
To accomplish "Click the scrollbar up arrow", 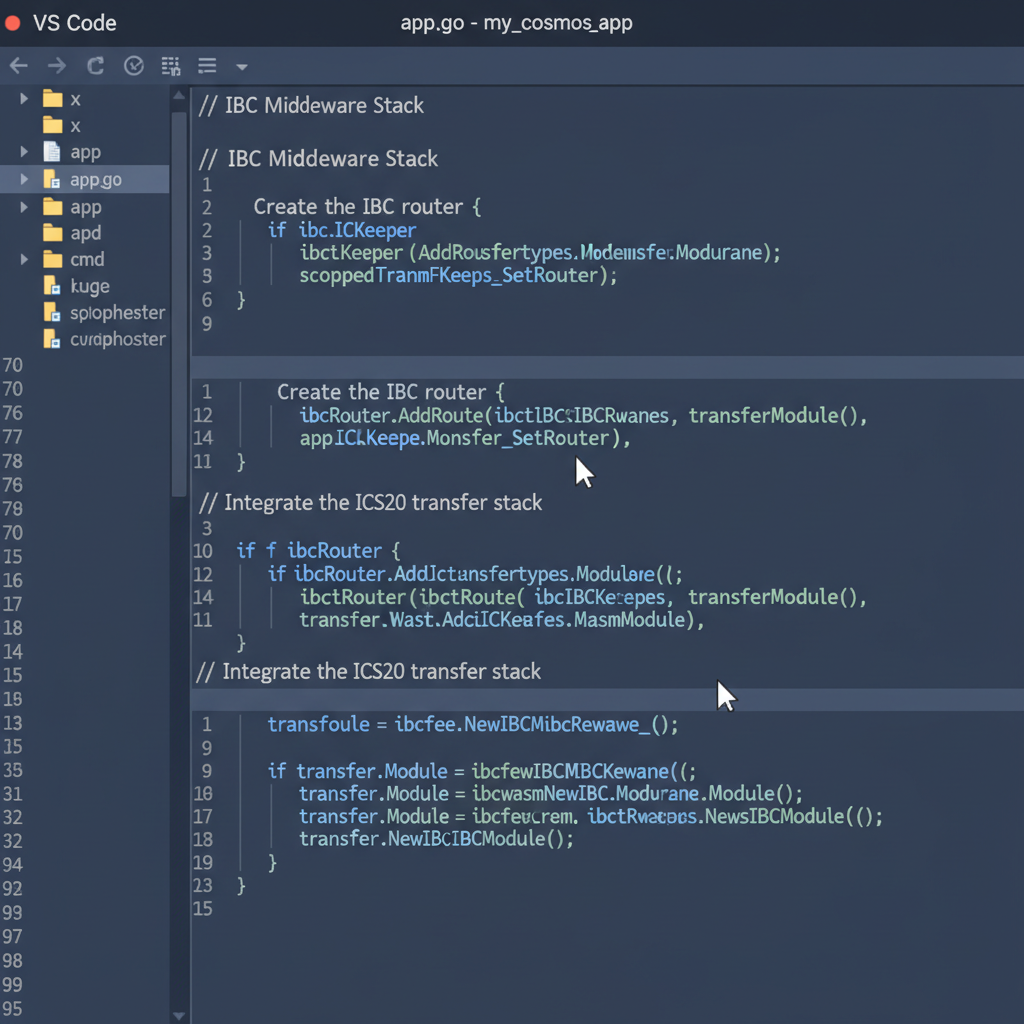I will coord(179,96).
